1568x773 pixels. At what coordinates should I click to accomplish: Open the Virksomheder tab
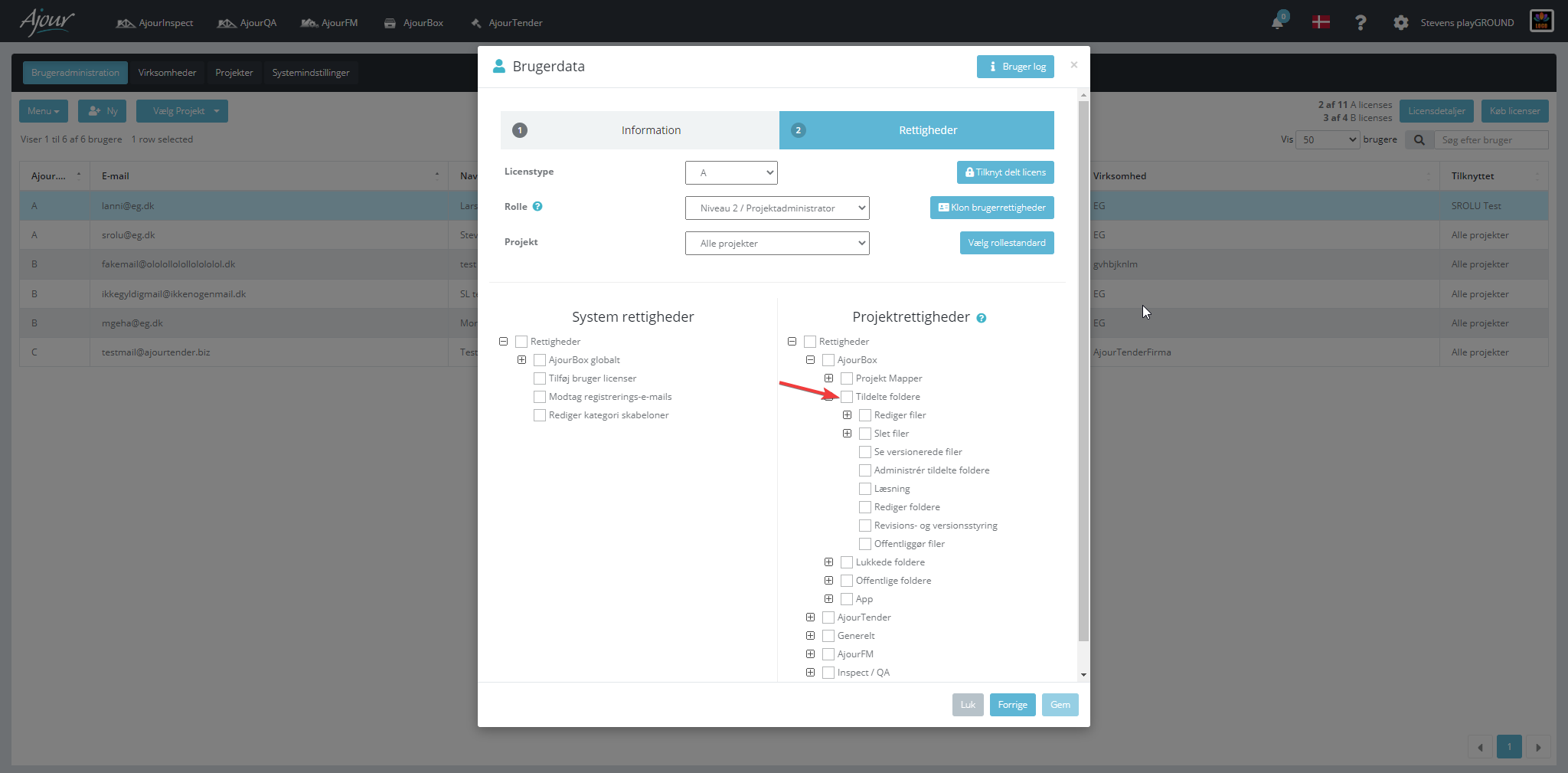coord(167,73)
